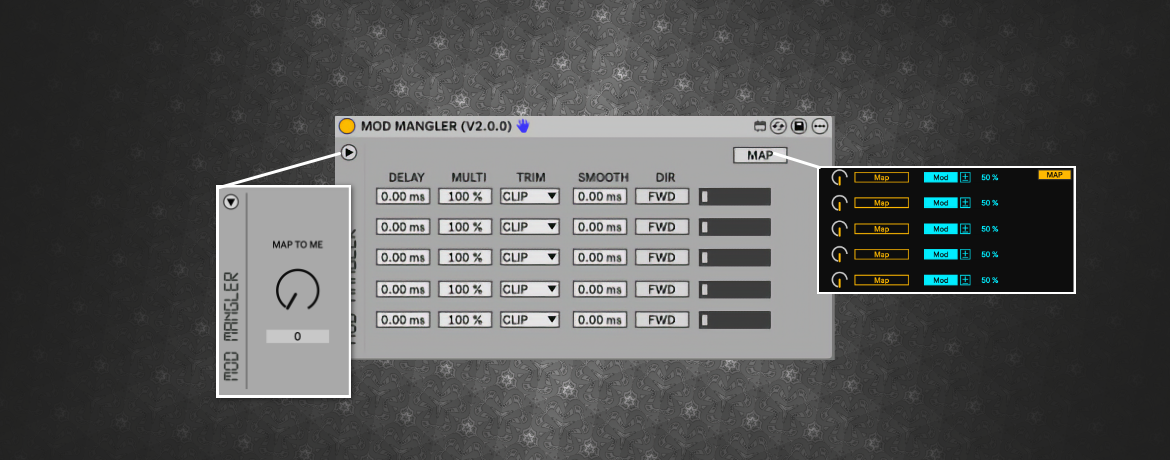Click the second row cyan Mod button
Screen dimensions: 1170x460
click(x=940, y=203)
